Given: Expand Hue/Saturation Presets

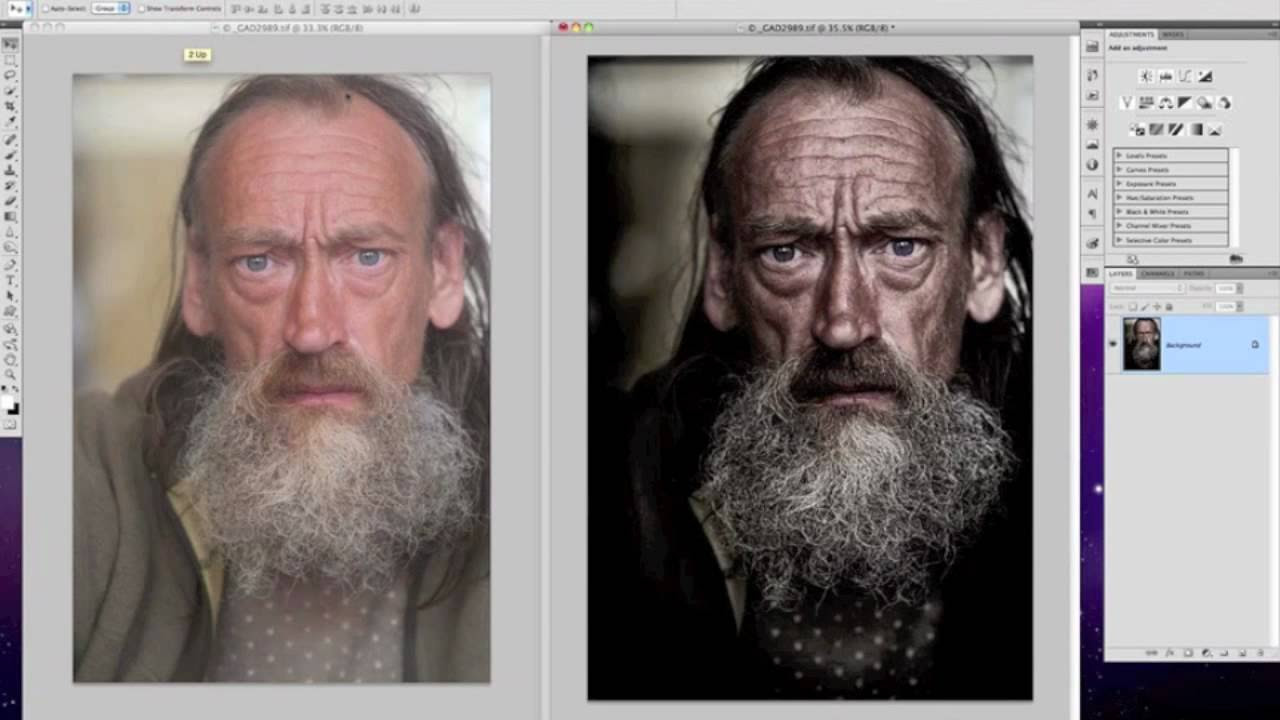Looking at the screenshot, I should click(1119, 198).
